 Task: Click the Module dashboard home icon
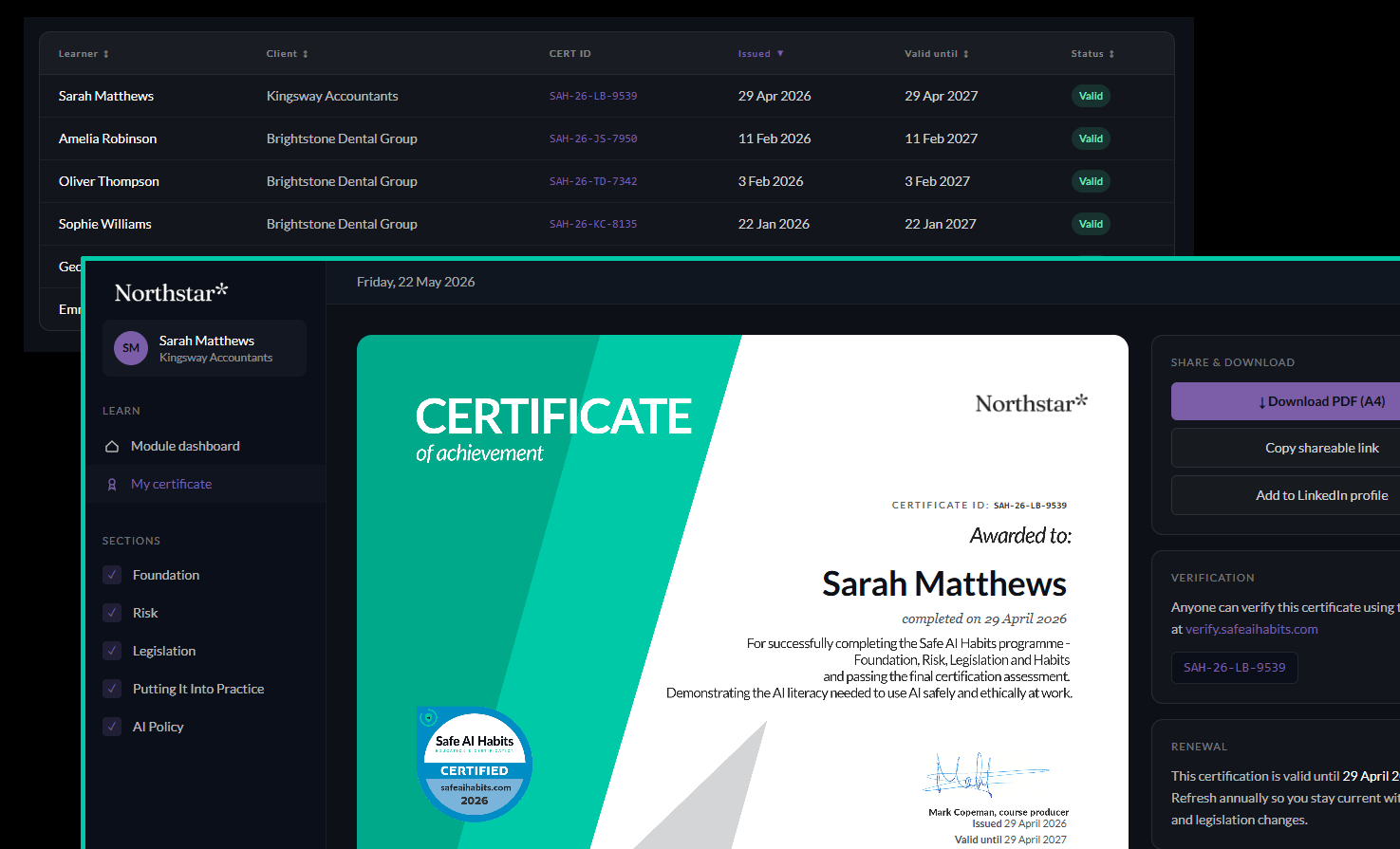click(112, 446)
